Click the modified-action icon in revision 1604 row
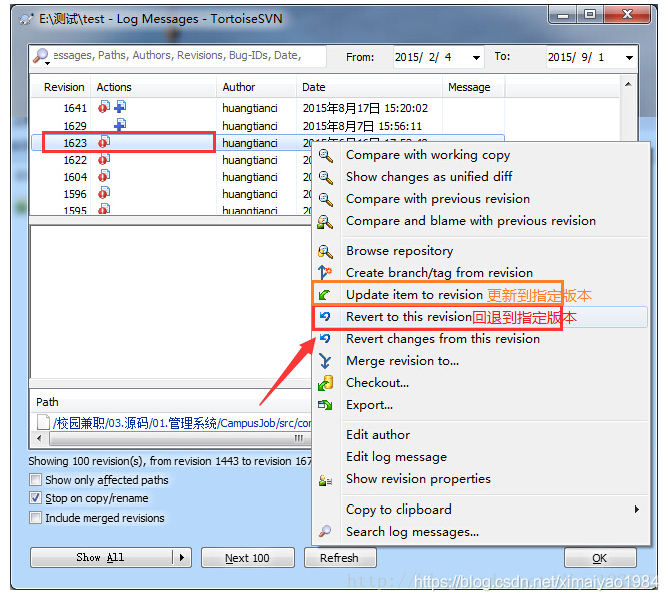The image size is (669, 601). 104,176
